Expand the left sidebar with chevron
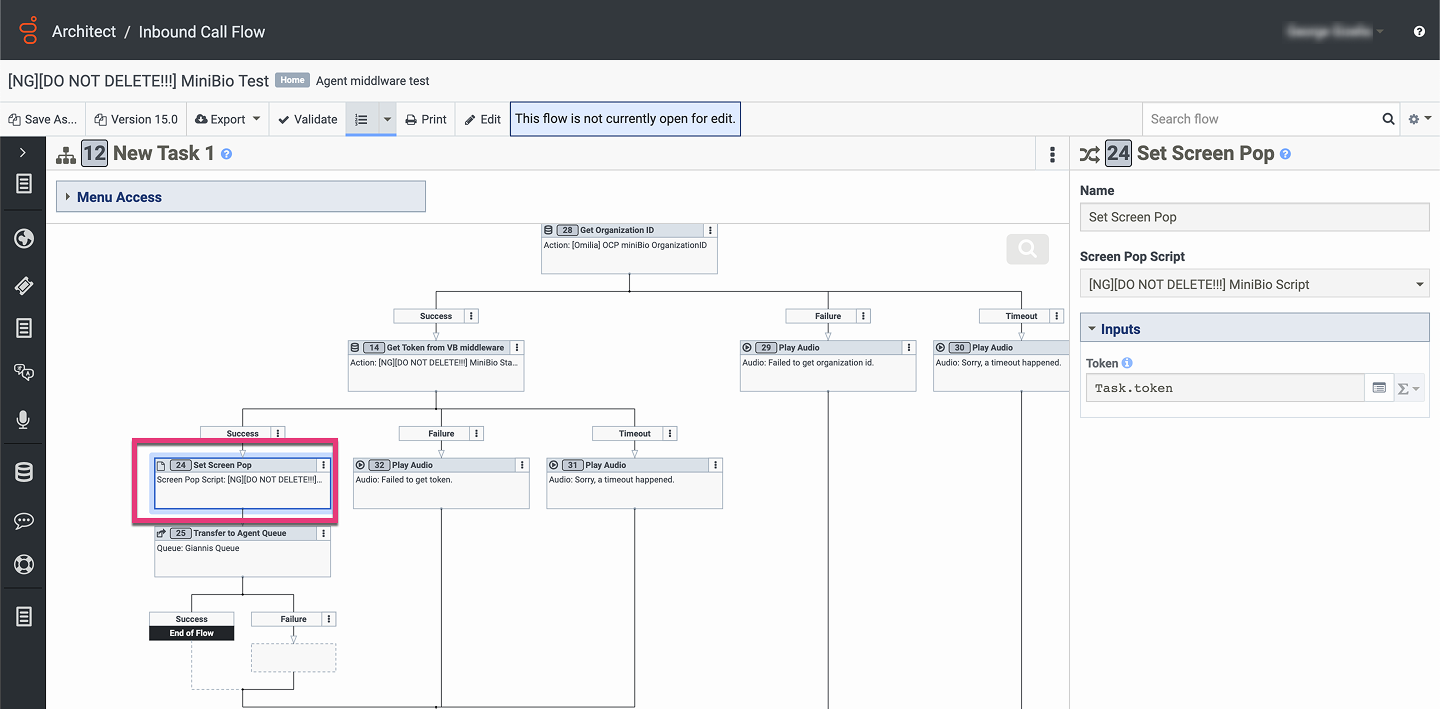1440x709 pixels. point(23,152)
